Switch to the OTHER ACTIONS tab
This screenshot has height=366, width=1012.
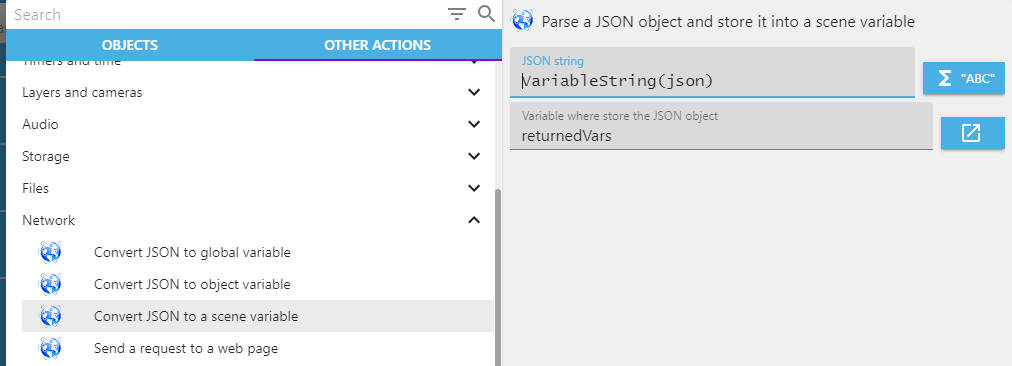pyautogui.click(x=378, y=45)
